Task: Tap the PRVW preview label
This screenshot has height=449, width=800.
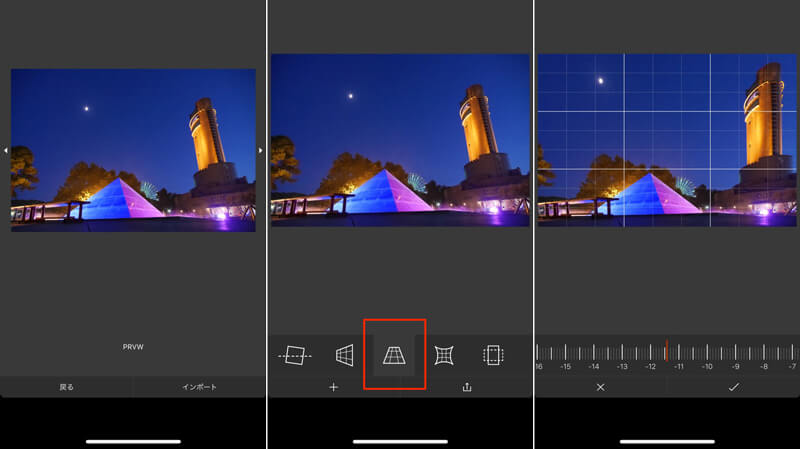Action: [133, 347]
